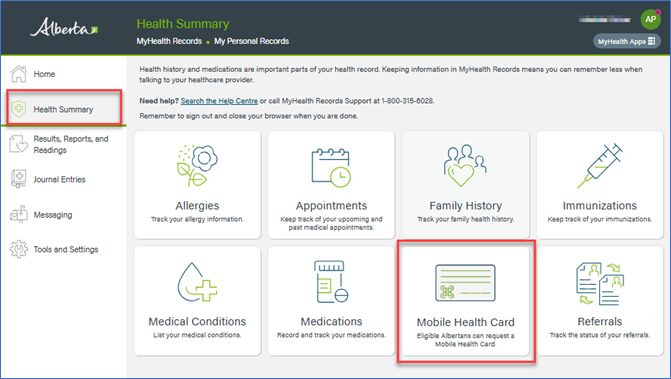The image size is (671, 379).
Task: Open the Immunizations syringe icon
Action: tap(600, 166)
